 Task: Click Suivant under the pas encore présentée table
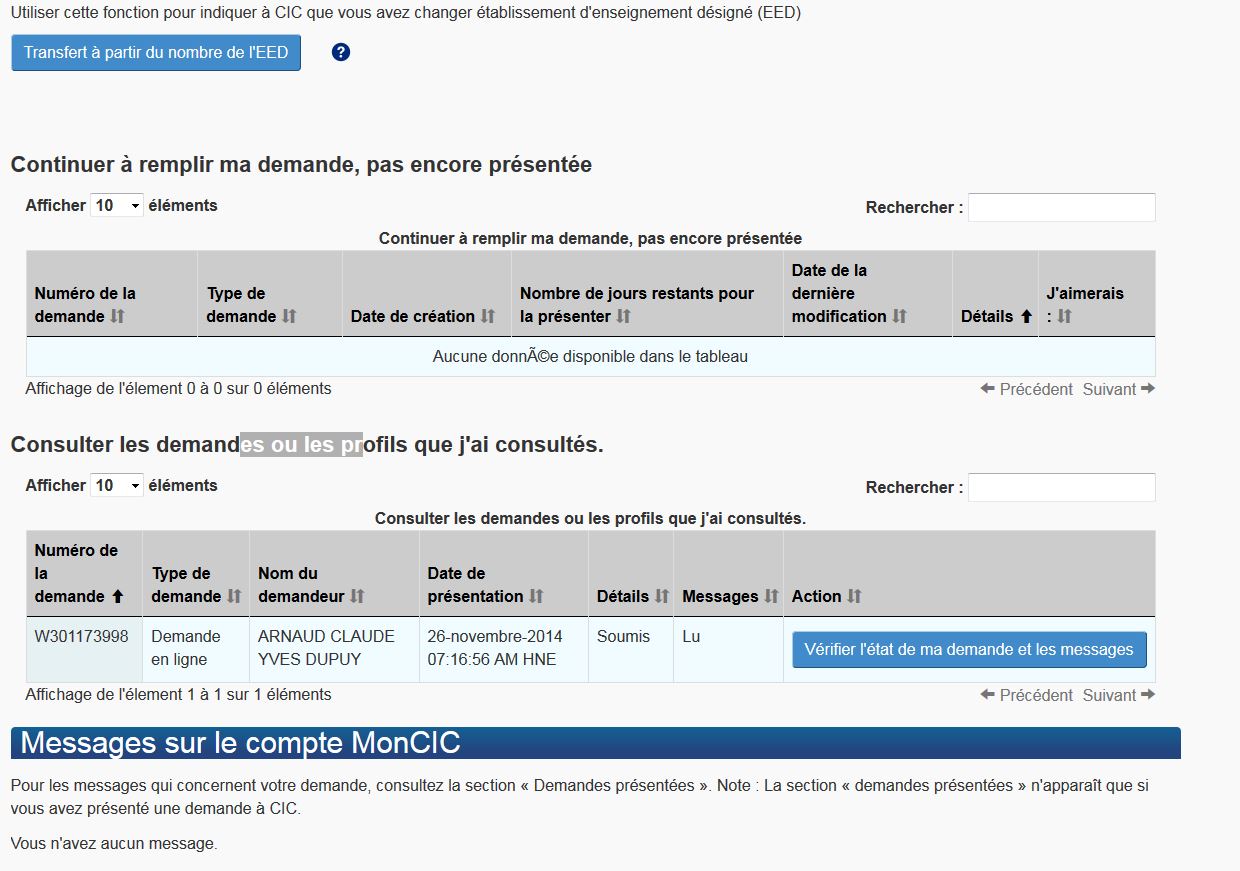coord(1119,389)
